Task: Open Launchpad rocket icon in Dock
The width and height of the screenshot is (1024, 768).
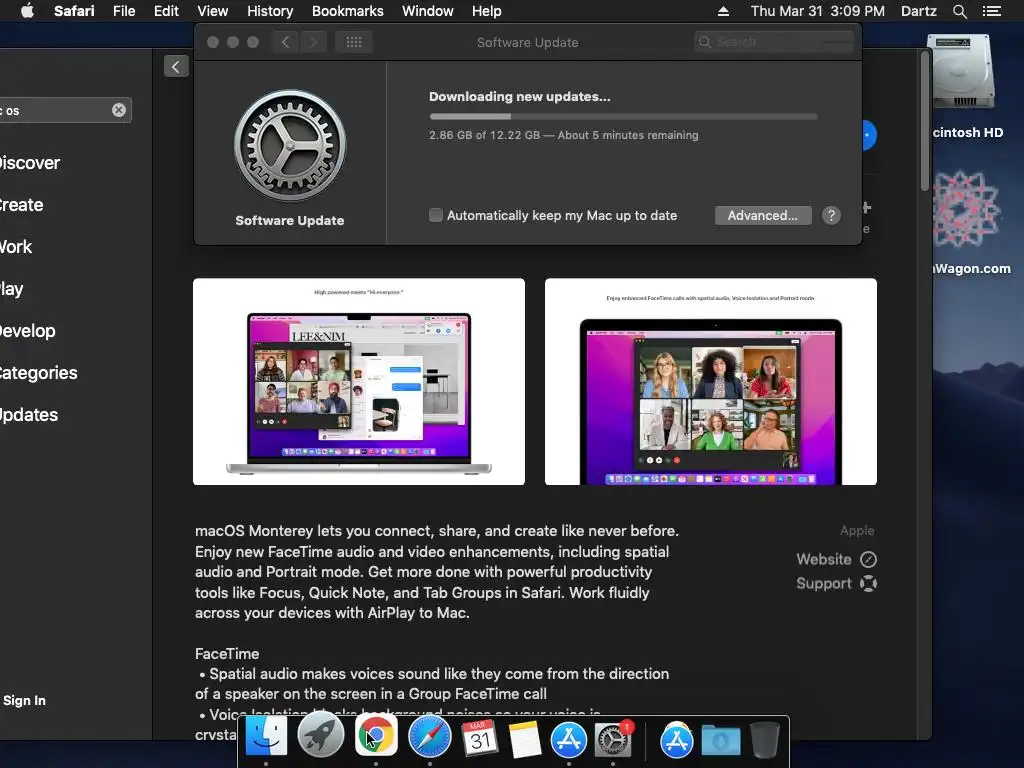Action: [x=320, y=737]
